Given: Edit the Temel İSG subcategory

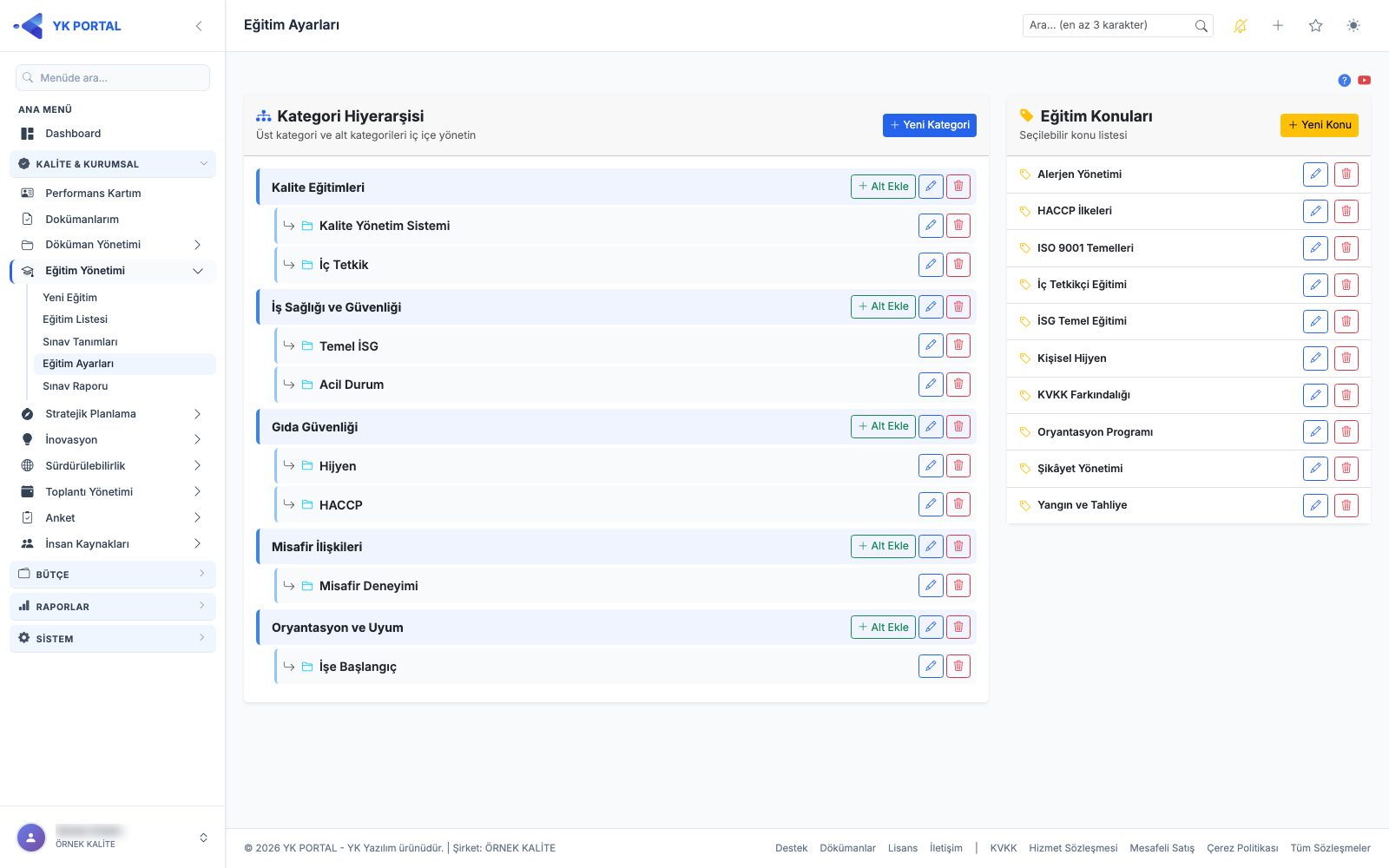Looking at the screenshot, I should pos(931,345).
